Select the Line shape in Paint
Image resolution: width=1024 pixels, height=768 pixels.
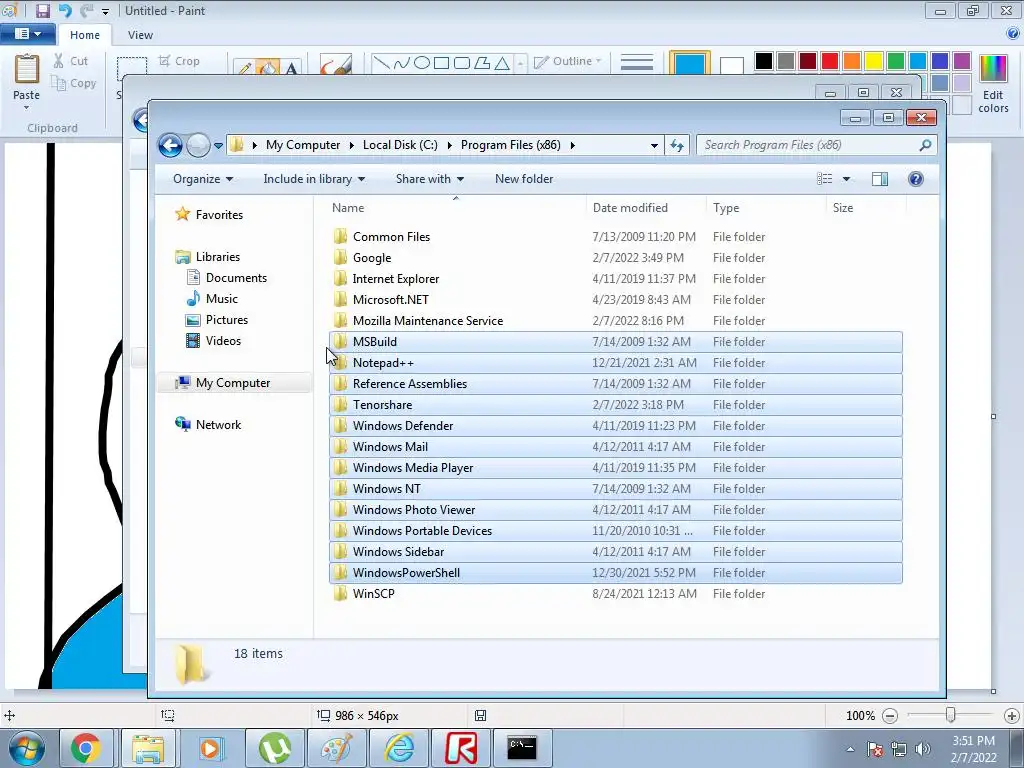point(381,63)
